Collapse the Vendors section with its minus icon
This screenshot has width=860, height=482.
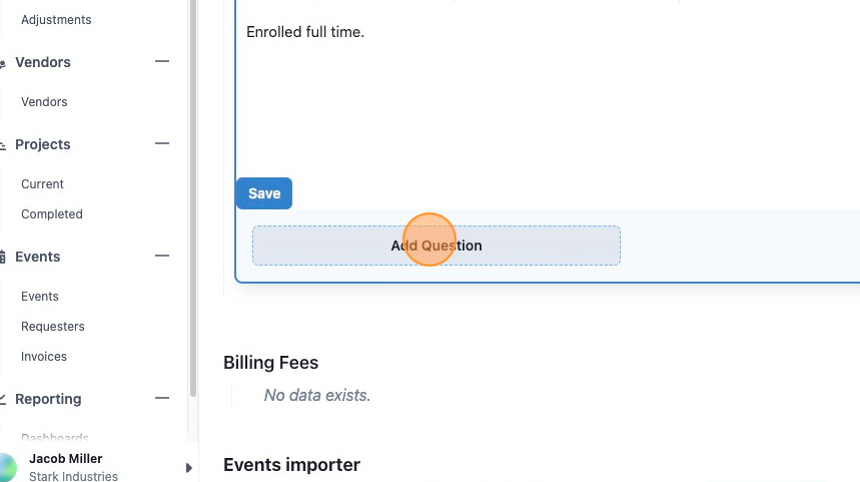pos(162,61)
